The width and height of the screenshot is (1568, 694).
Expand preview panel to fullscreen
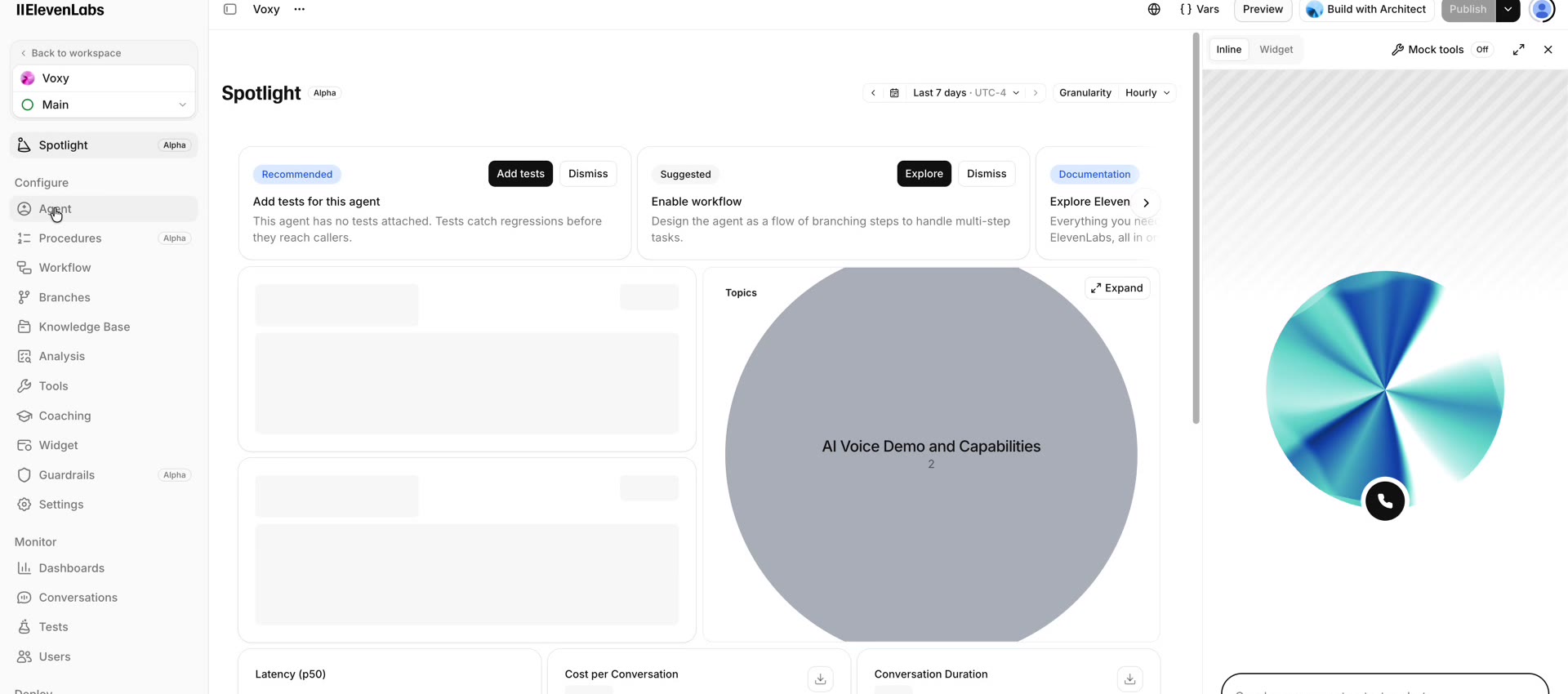point(1518,50)
